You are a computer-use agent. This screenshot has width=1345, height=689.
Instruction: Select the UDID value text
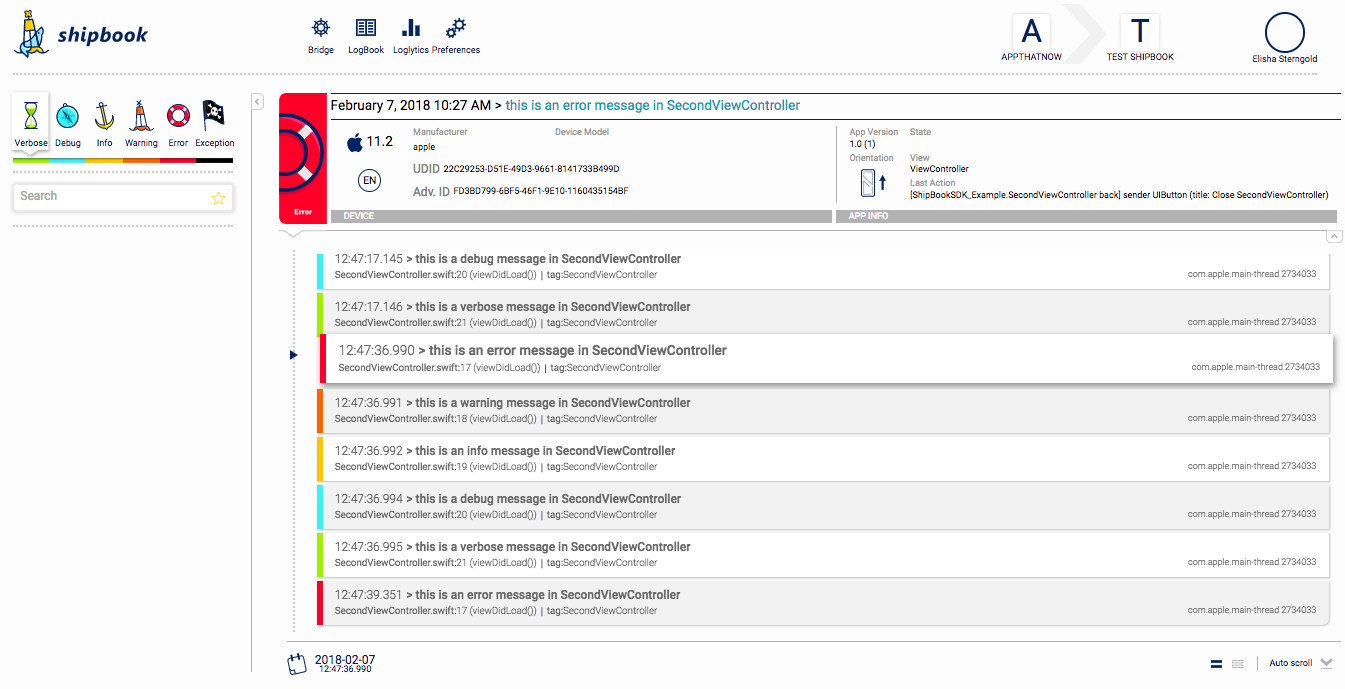click(531, 169)
